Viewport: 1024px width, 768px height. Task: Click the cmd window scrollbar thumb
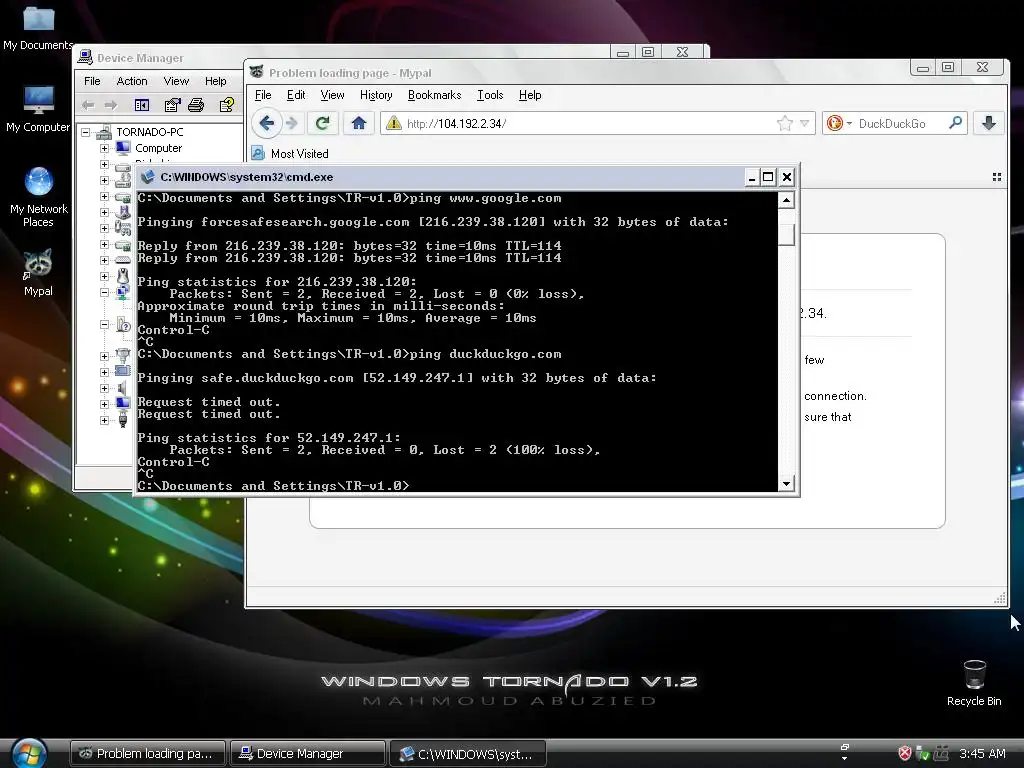click(x=786, y=234)
